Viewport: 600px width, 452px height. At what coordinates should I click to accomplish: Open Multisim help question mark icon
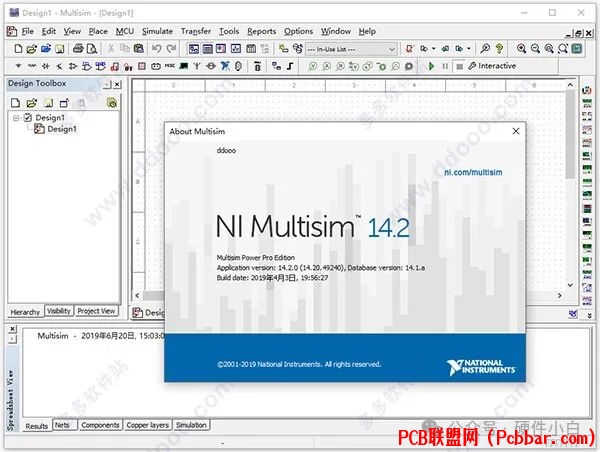pos(499,49)
